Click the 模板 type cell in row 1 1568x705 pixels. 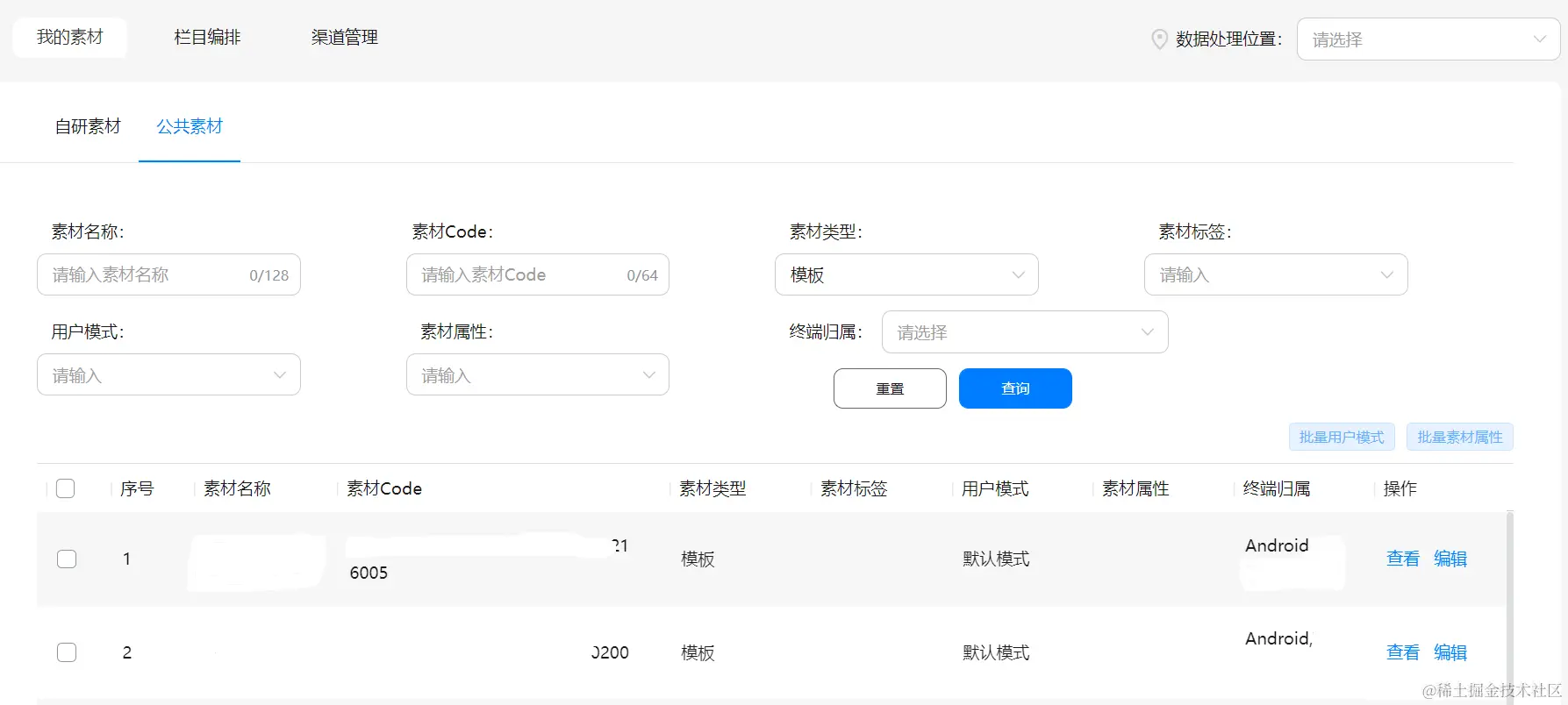[698, 559]
